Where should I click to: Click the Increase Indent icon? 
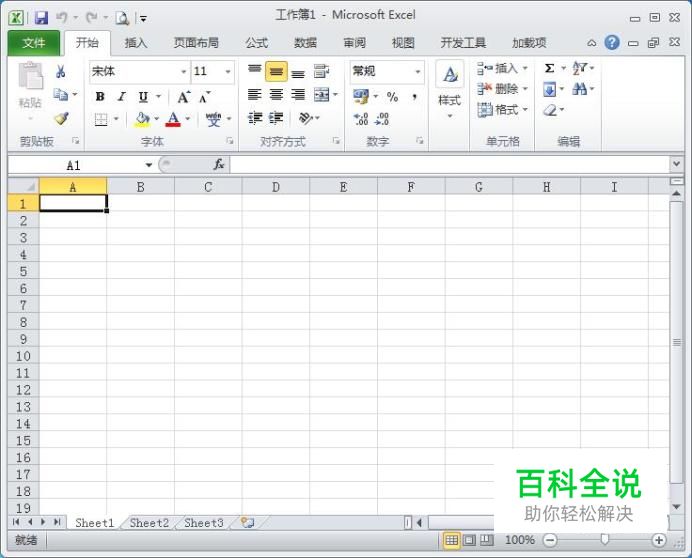tap(276, 118)
